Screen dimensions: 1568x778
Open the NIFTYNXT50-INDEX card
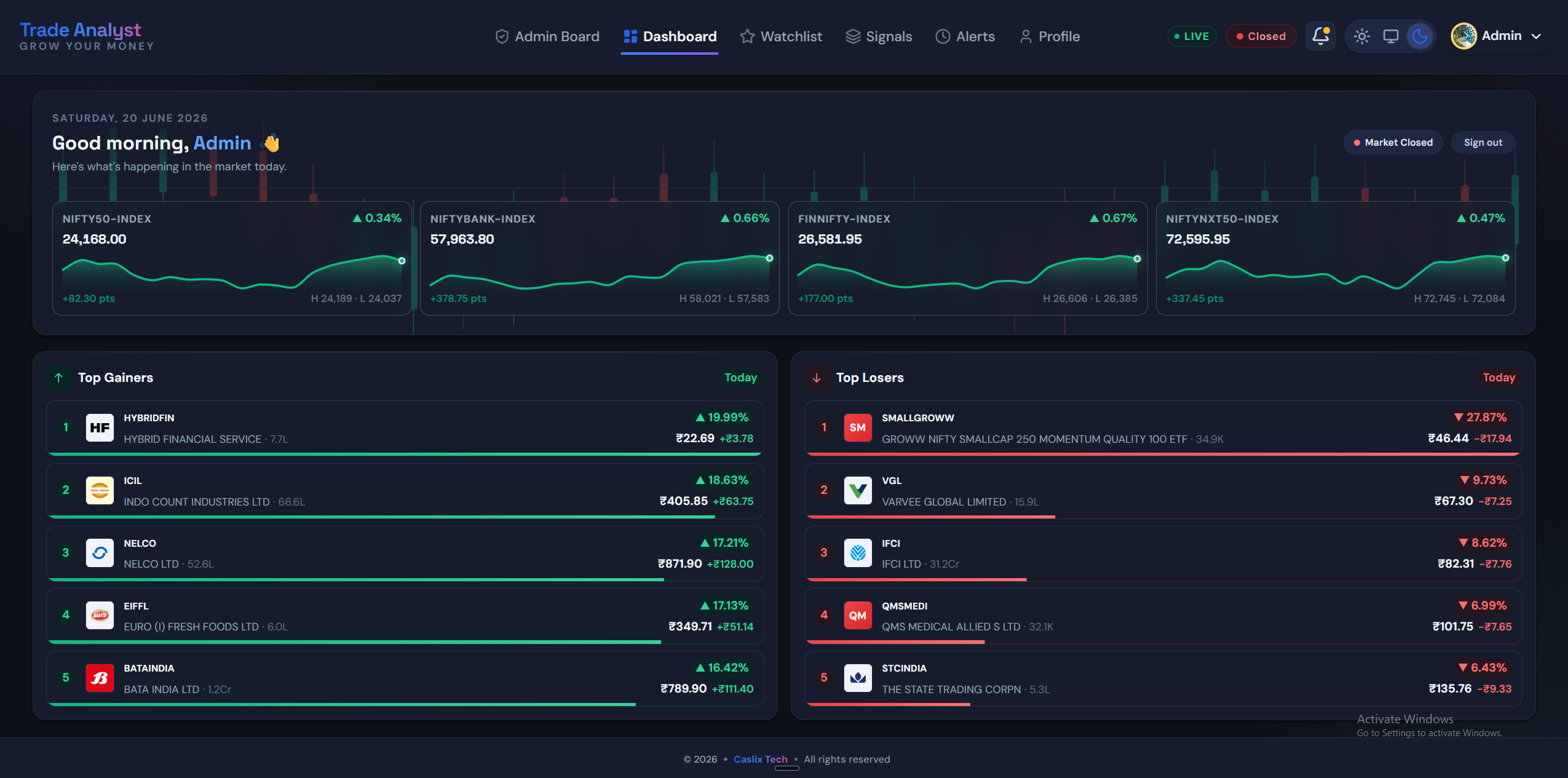[x=1336, y=258]
